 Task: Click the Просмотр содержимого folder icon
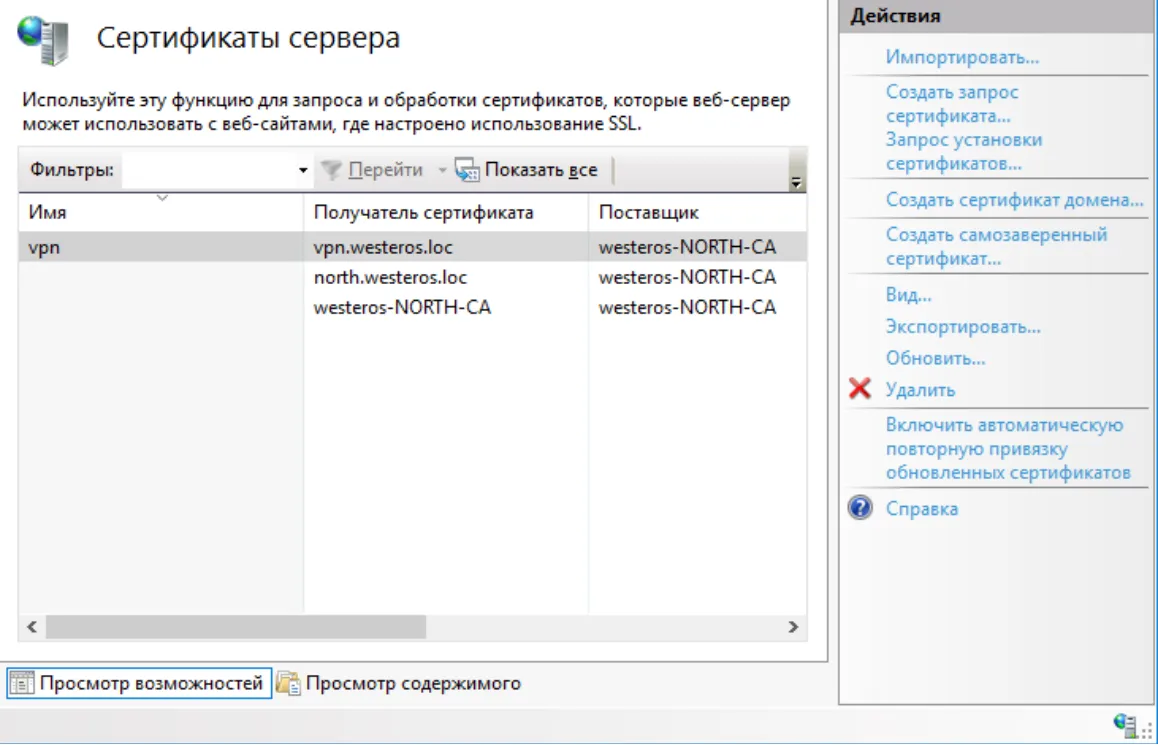pos(288,683)
